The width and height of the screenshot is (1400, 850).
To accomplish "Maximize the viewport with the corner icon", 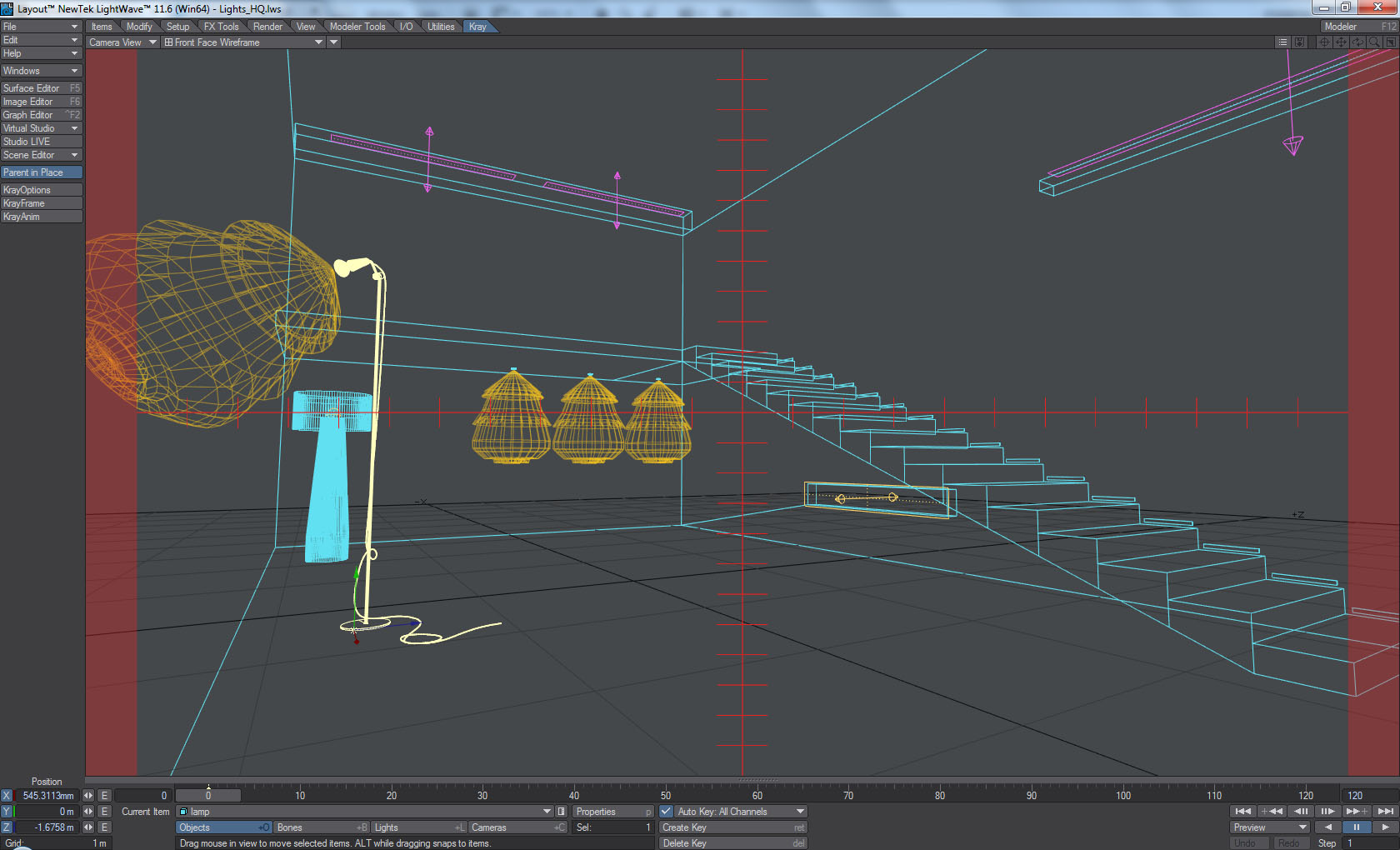I will point(1391,42).
